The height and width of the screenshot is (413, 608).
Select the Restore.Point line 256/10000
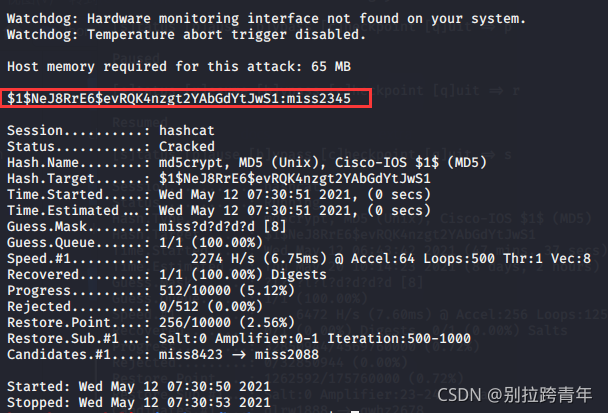pos(151,322)
